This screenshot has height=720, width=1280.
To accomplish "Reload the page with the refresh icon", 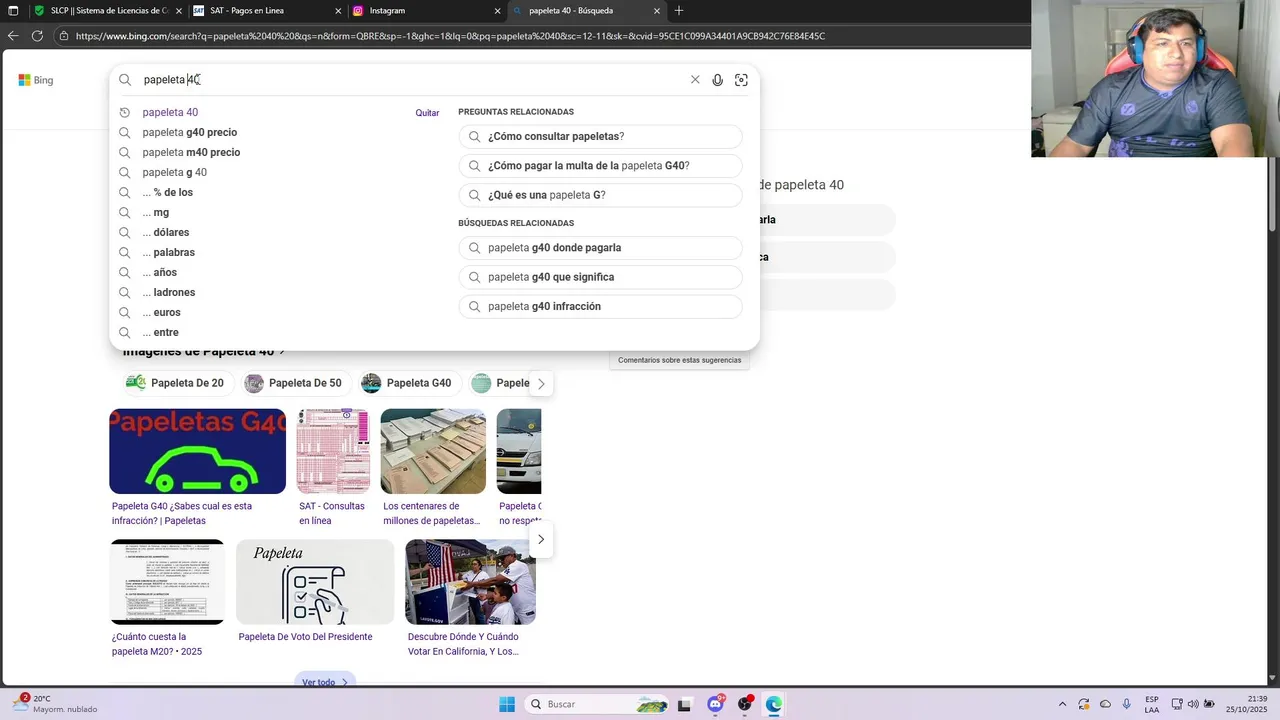I will [x=37, y=36].
